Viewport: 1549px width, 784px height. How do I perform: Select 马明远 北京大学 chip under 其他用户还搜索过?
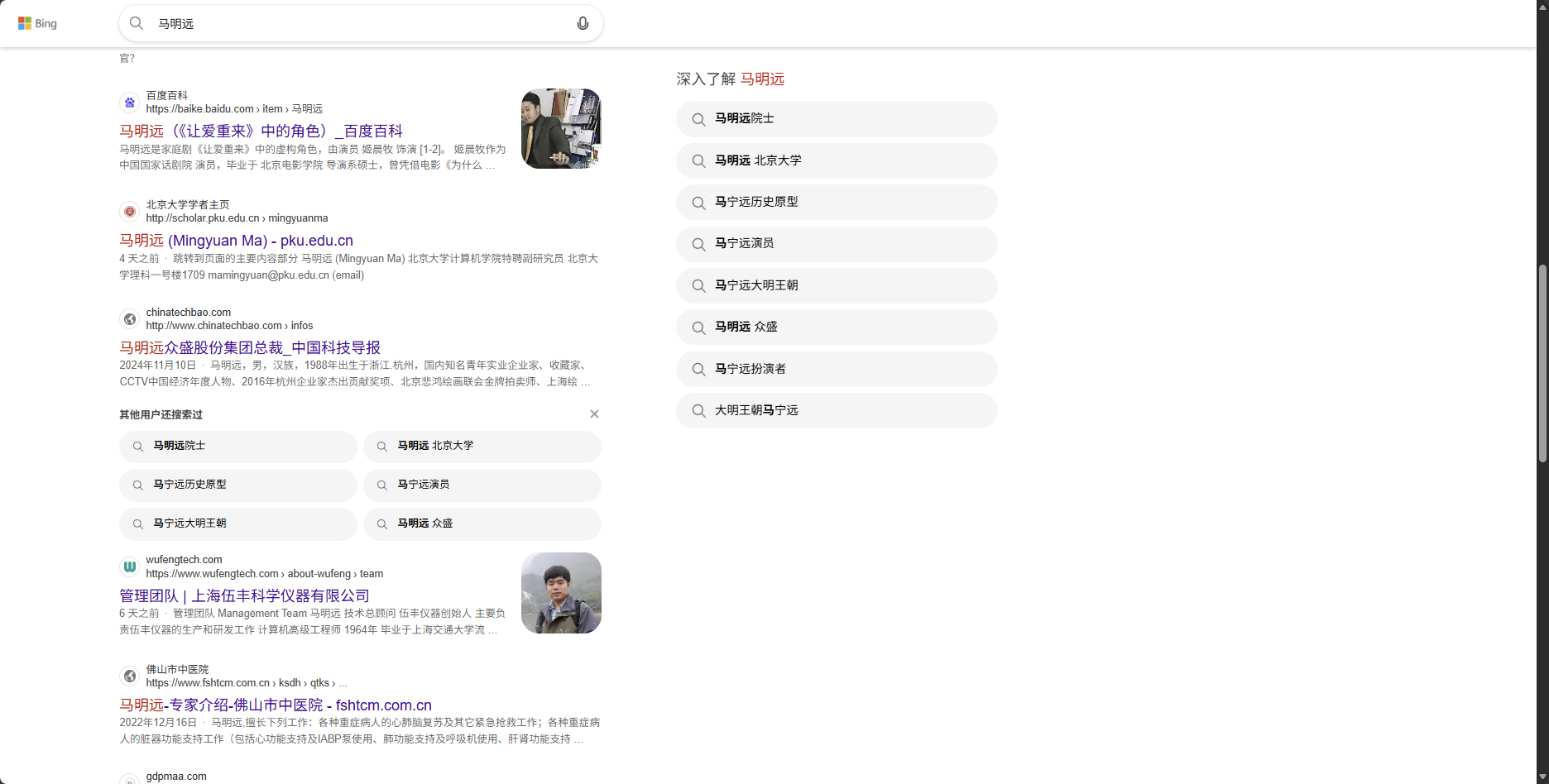[482, 447]
